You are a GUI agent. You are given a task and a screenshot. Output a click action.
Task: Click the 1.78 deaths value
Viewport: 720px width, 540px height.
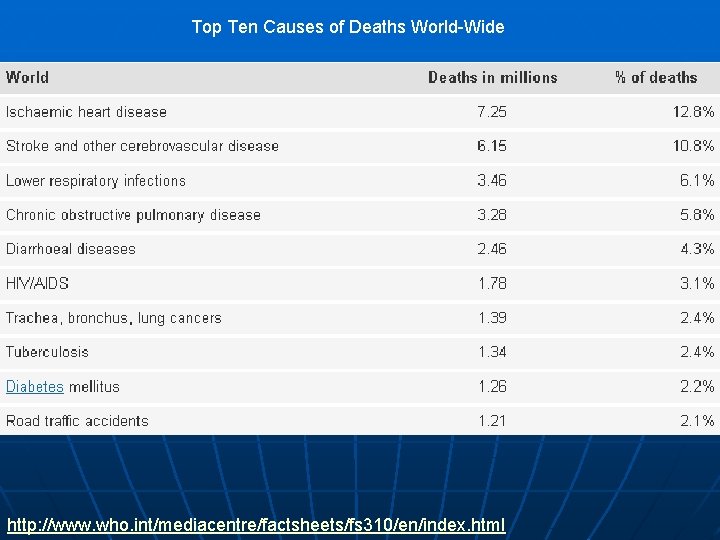tap(493, 283)
